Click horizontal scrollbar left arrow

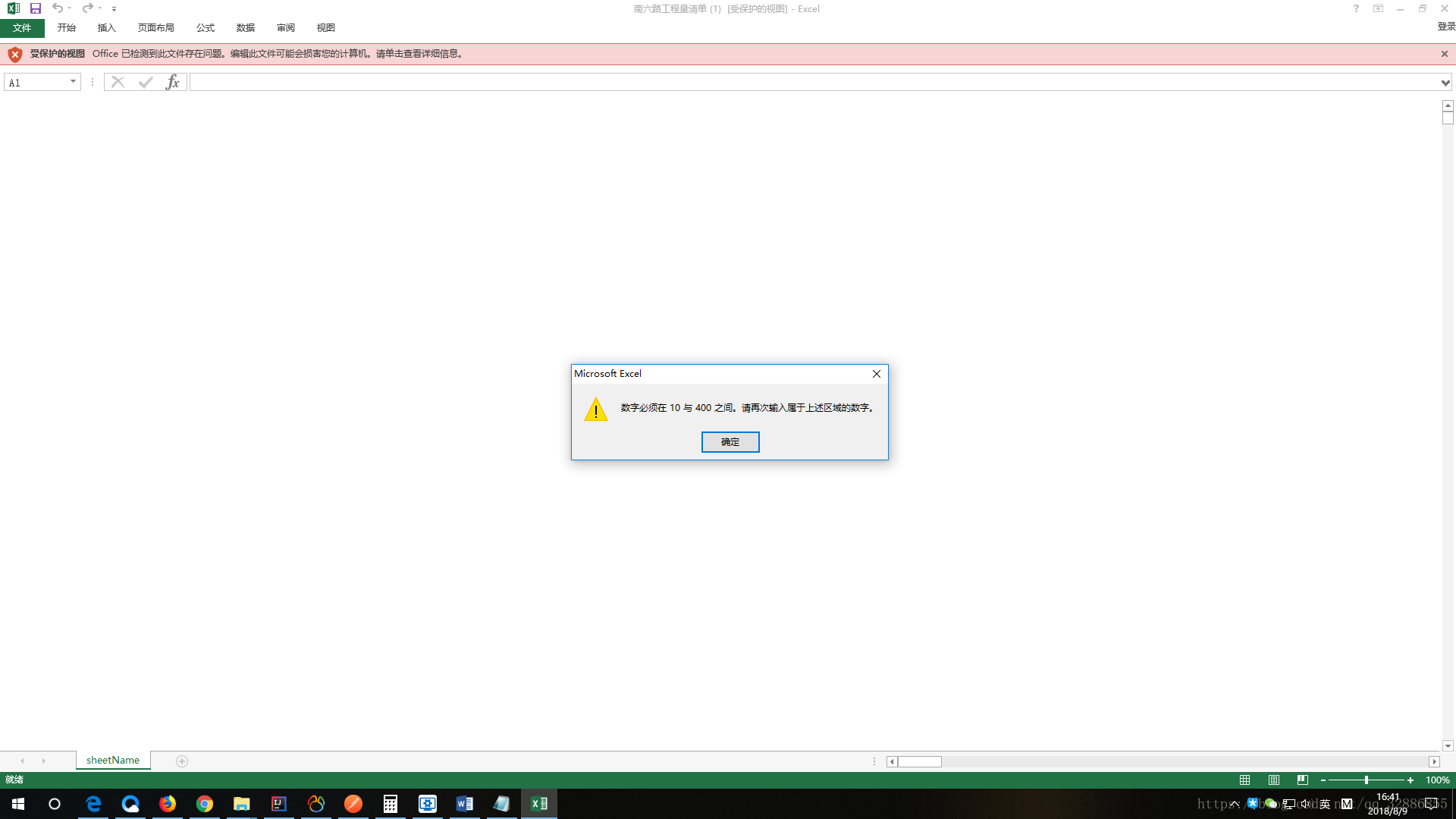coord(893,762)
